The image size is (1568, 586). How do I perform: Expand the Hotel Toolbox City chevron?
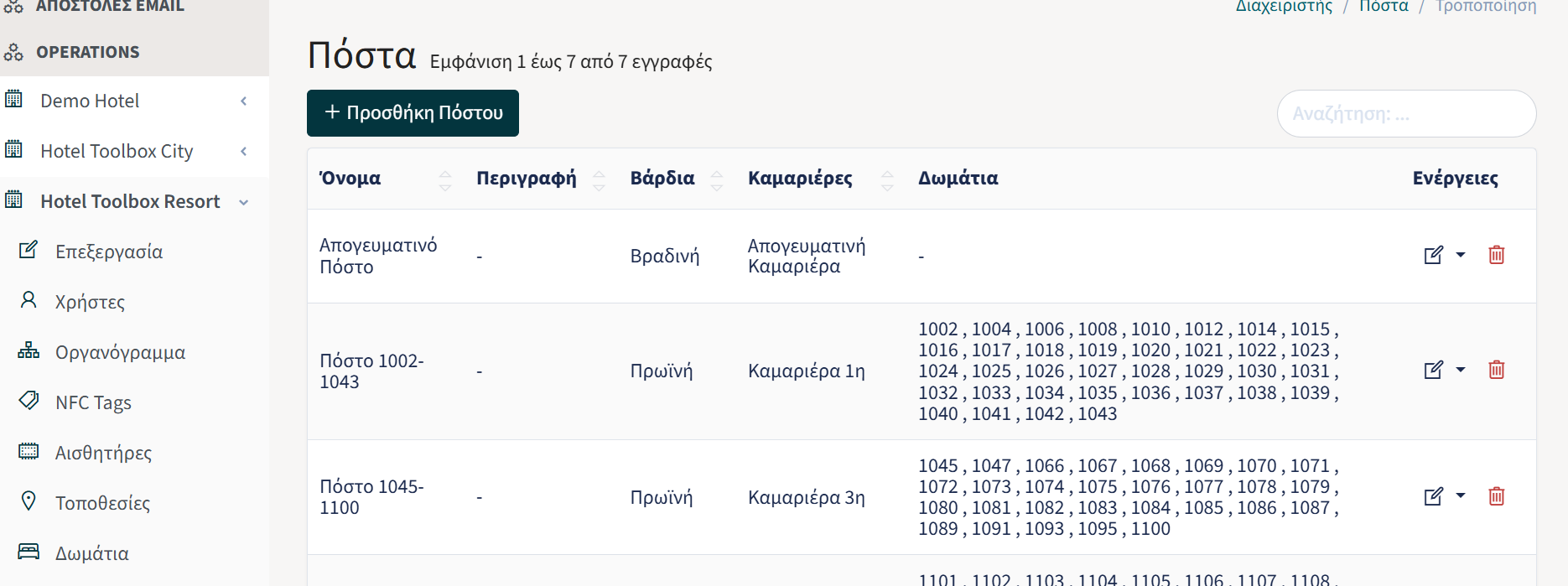click(x=244, y=152)
